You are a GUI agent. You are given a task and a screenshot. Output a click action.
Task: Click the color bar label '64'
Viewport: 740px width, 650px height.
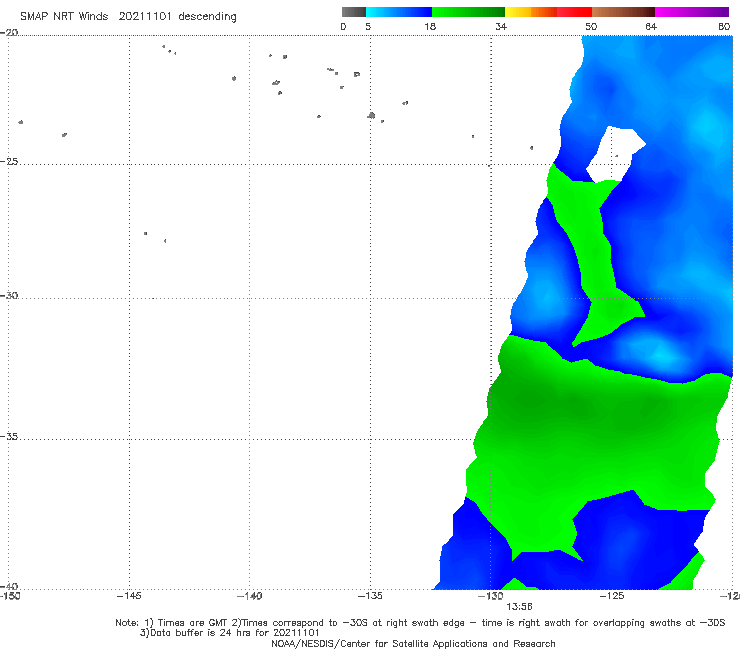[x=651, y=26]
